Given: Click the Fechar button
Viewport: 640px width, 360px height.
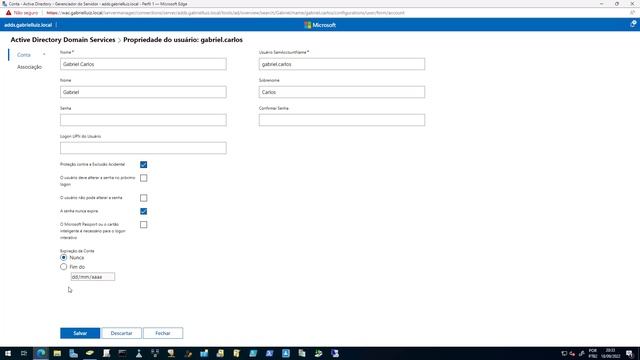Looking at the screenshot, I should 163,333.
